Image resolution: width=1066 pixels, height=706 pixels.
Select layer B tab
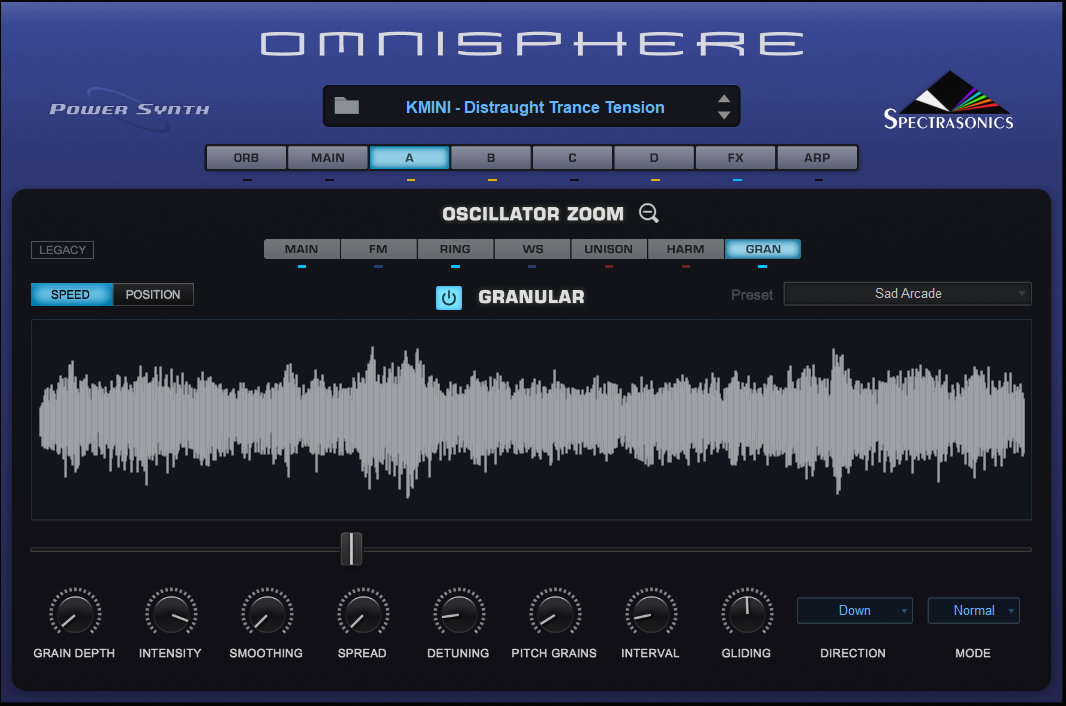click(x=491, y=158)
